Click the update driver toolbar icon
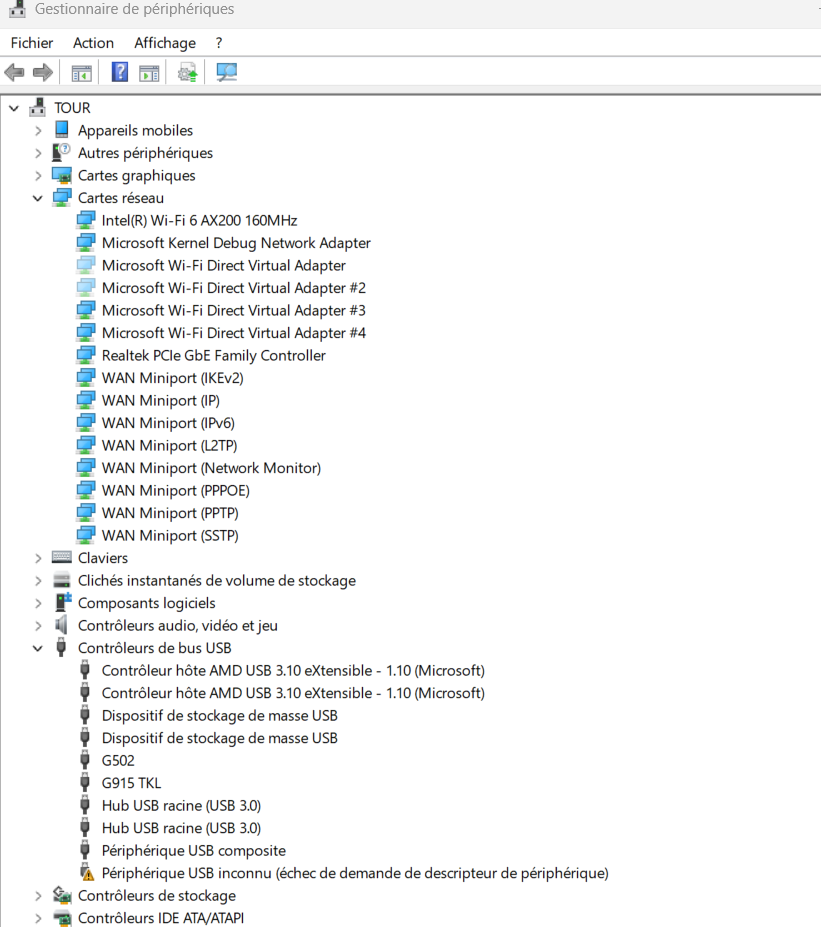The height and width of the screenshot is (927, 821). (187, 72)
